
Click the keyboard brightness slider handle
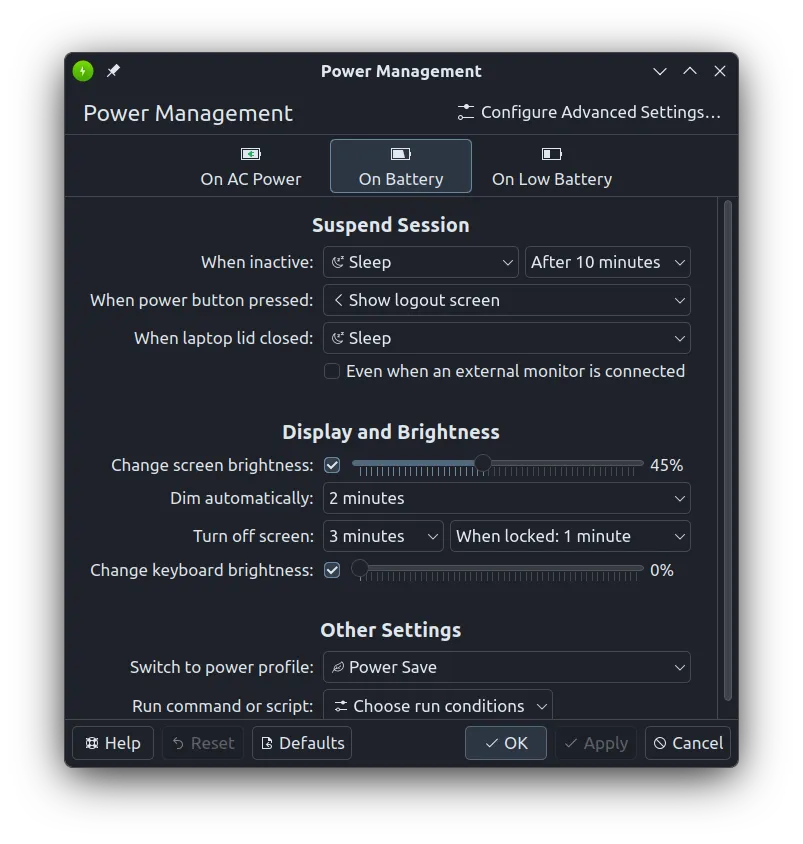(360, 568)
